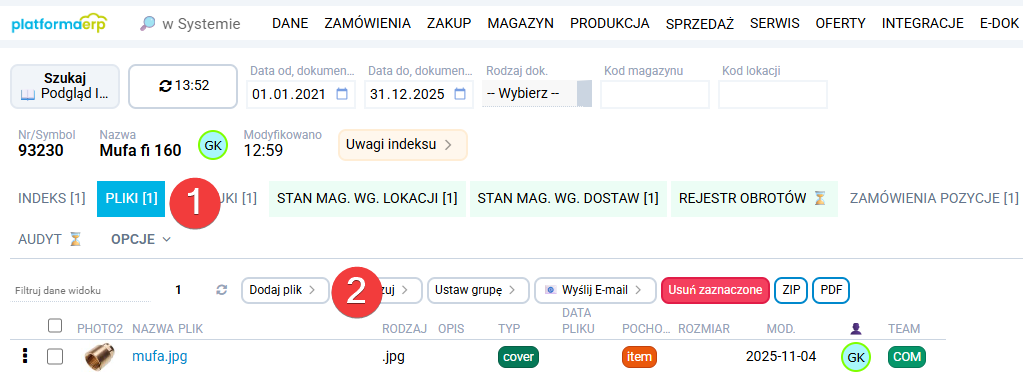
Task: Expand the Uwagi indeksu panel
Action: pos(403,145)
